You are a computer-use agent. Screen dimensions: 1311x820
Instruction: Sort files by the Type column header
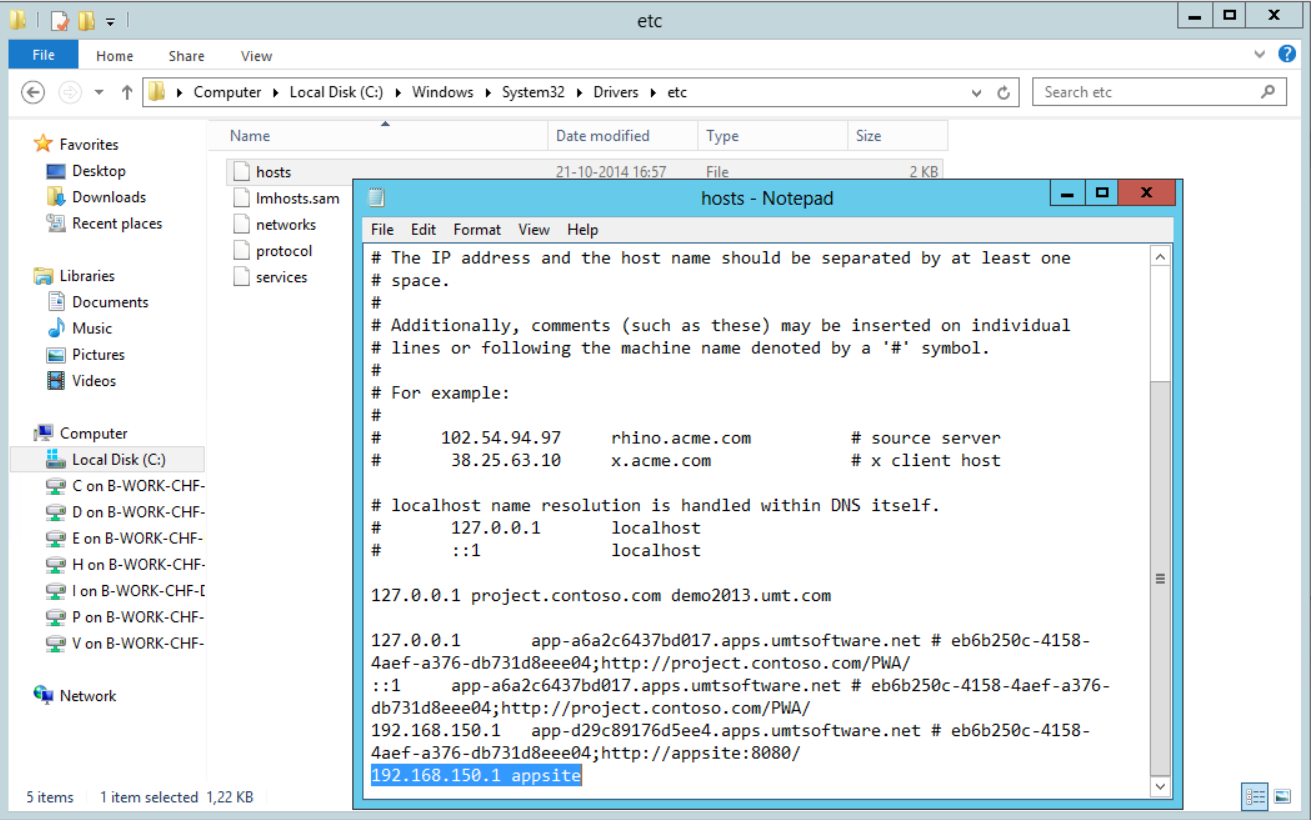[x=772, y=136]
